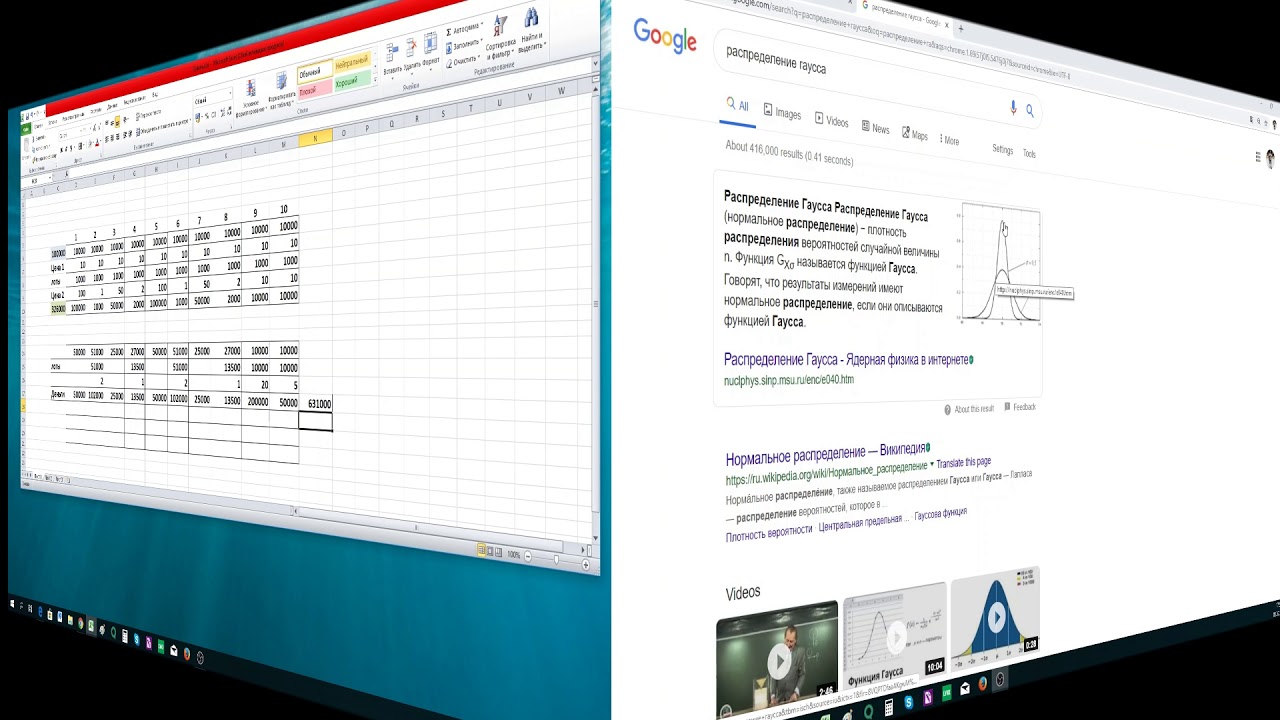
Task: Click the Format as Table icon
Action: [x=281, y=80]
